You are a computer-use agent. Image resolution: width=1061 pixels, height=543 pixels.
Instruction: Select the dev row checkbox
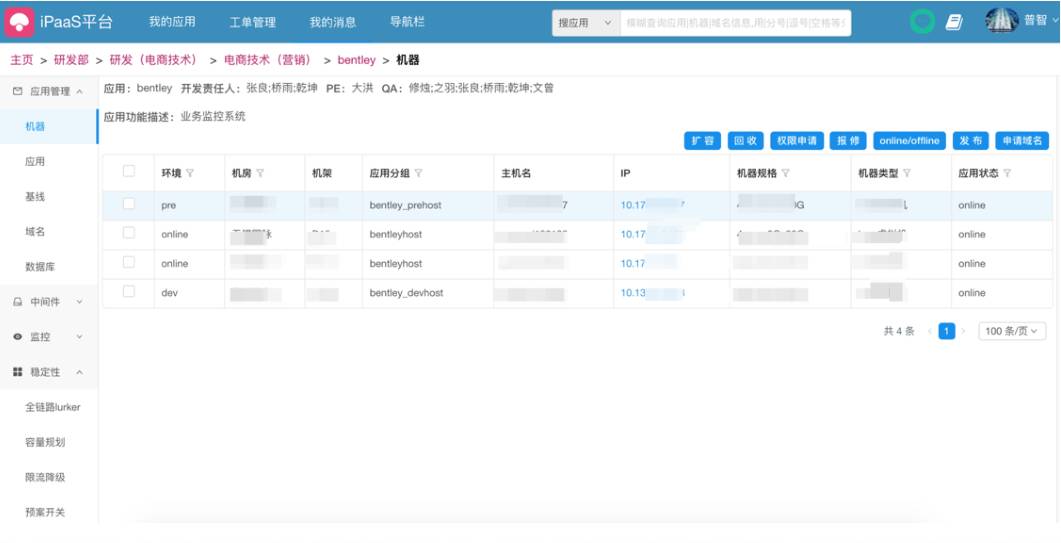click(x=129, y=292)
